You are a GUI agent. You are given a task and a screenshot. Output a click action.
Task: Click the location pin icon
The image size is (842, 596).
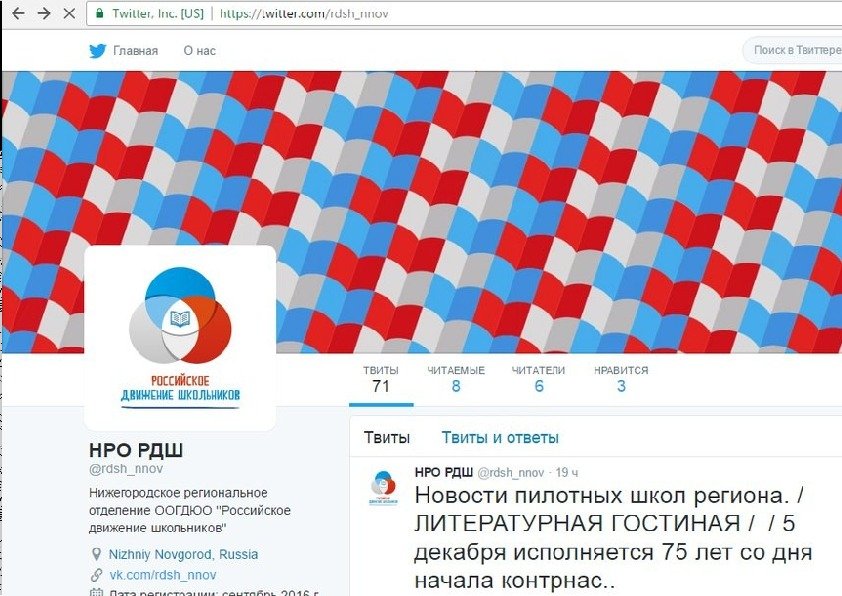coord(96,554)
